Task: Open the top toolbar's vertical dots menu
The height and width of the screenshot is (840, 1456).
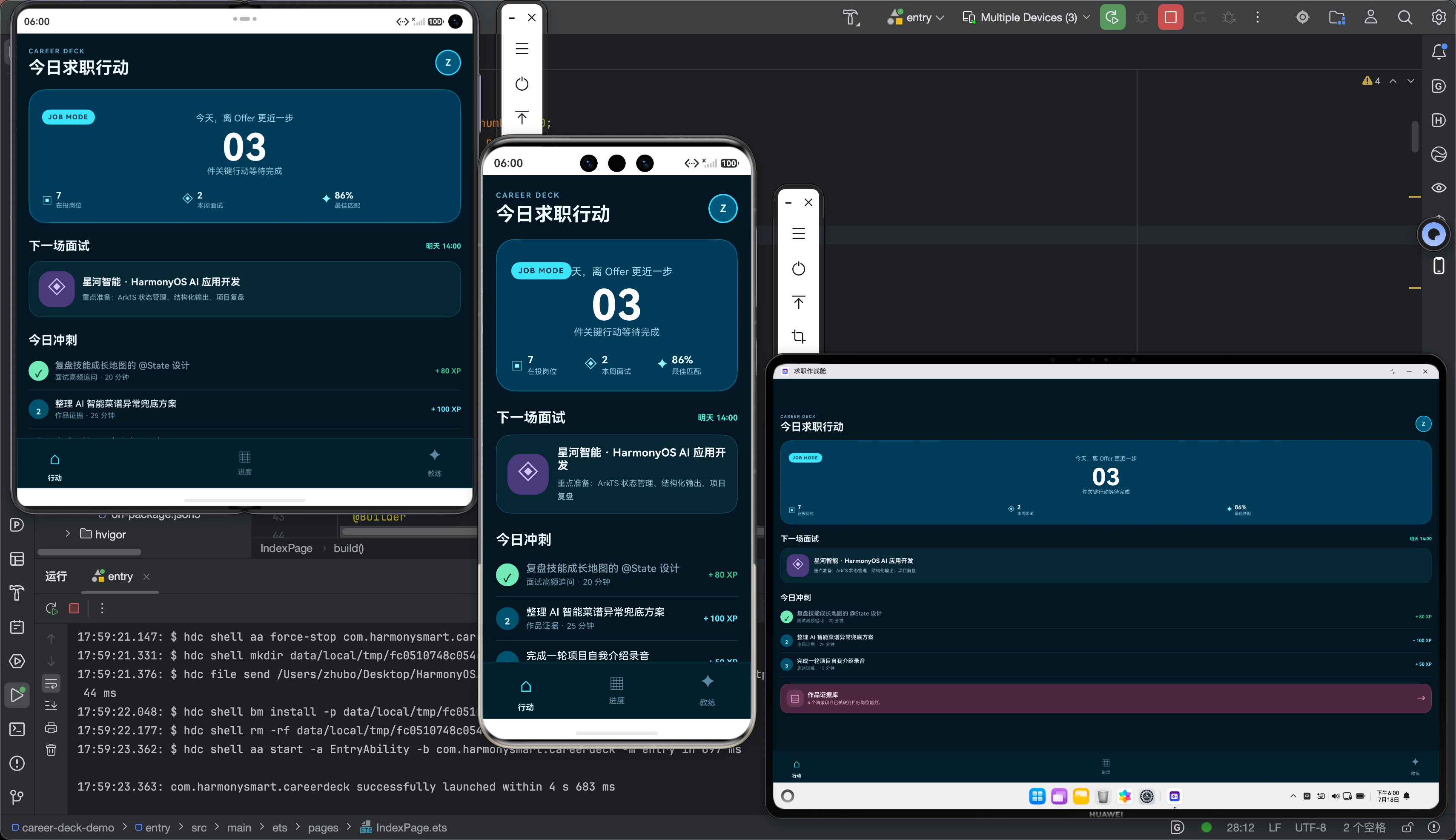Action: pyautogui.click(x=1258, y=17)
